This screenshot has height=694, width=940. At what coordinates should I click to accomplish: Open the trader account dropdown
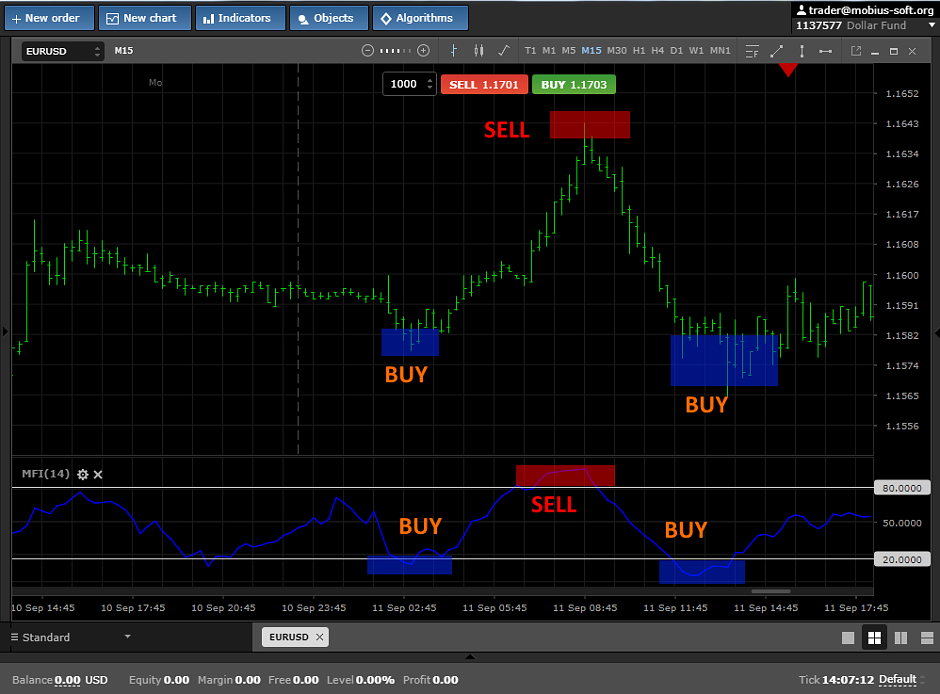coord(932,25)
